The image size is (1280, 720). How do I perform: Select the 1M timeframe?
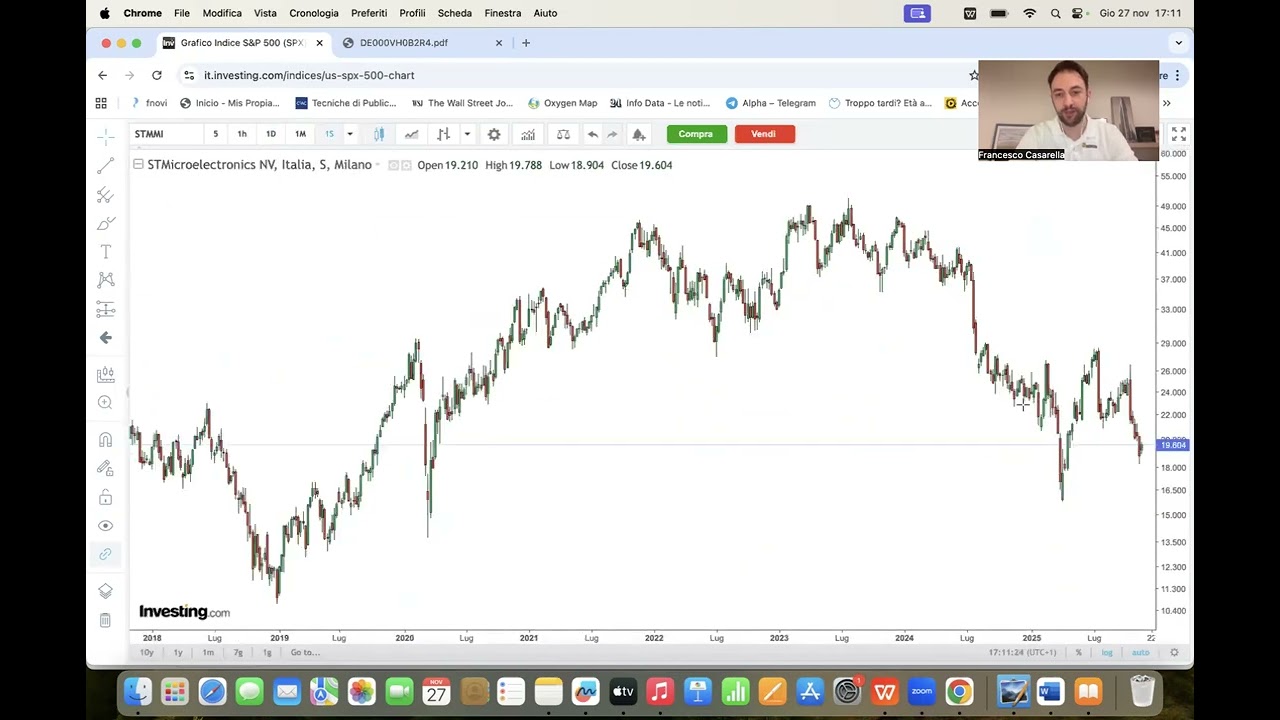pos(300,134)
